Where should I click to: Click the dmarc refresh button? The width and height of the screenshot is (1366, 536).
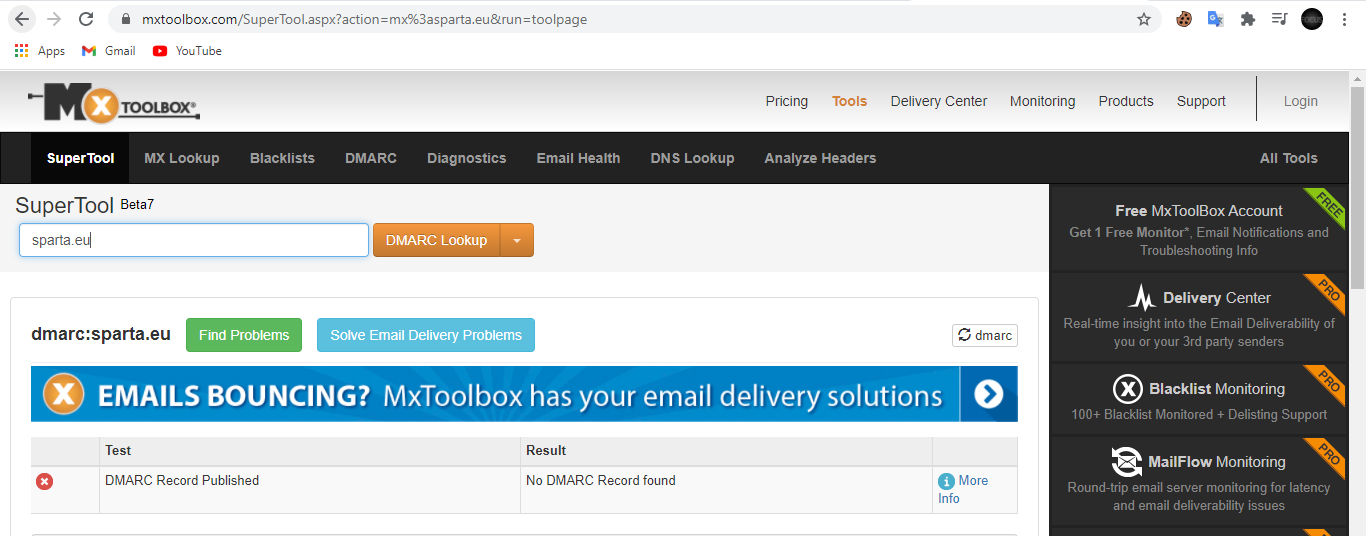point(984,335)
